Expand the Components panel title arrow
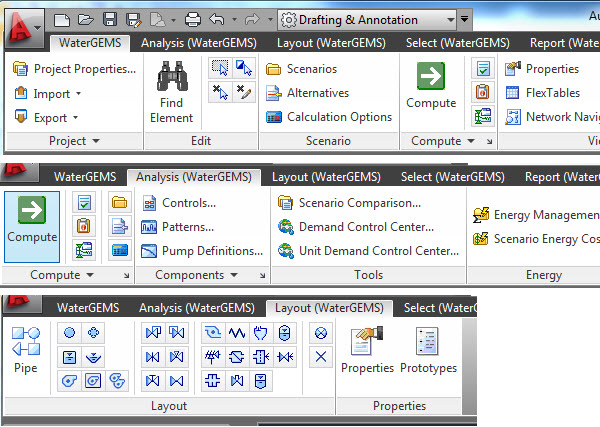The height and width of the screenshot is (427, 600). (234, 275)
